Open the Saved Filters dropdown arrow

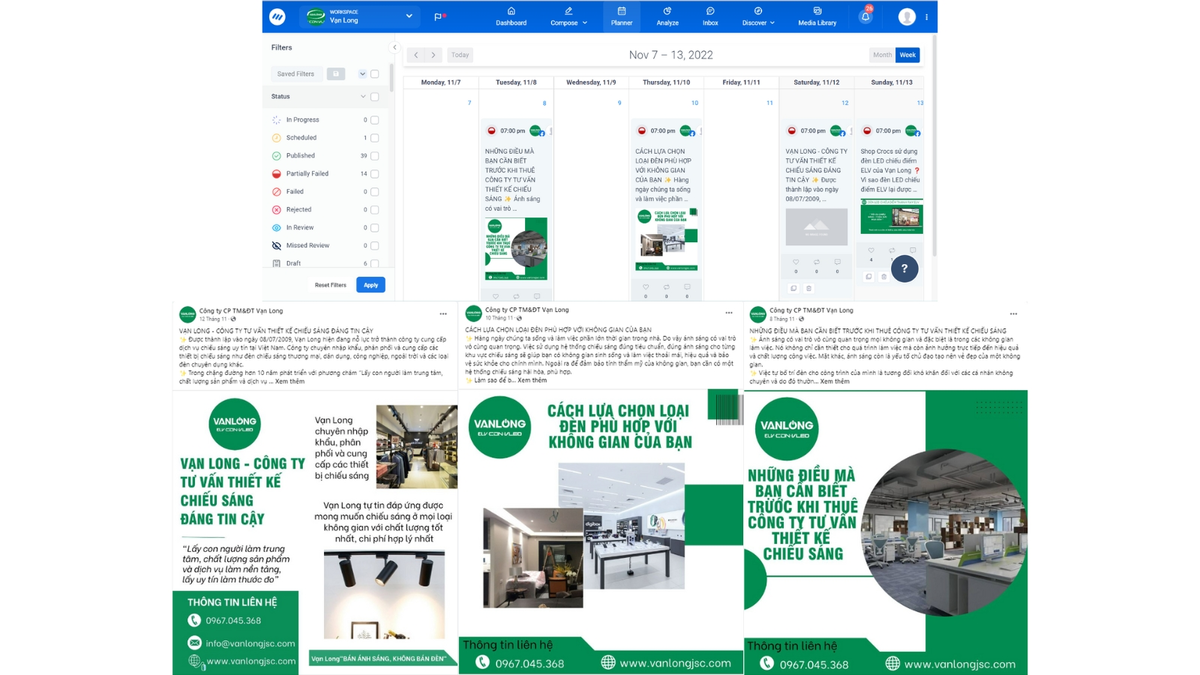point(362,74)
